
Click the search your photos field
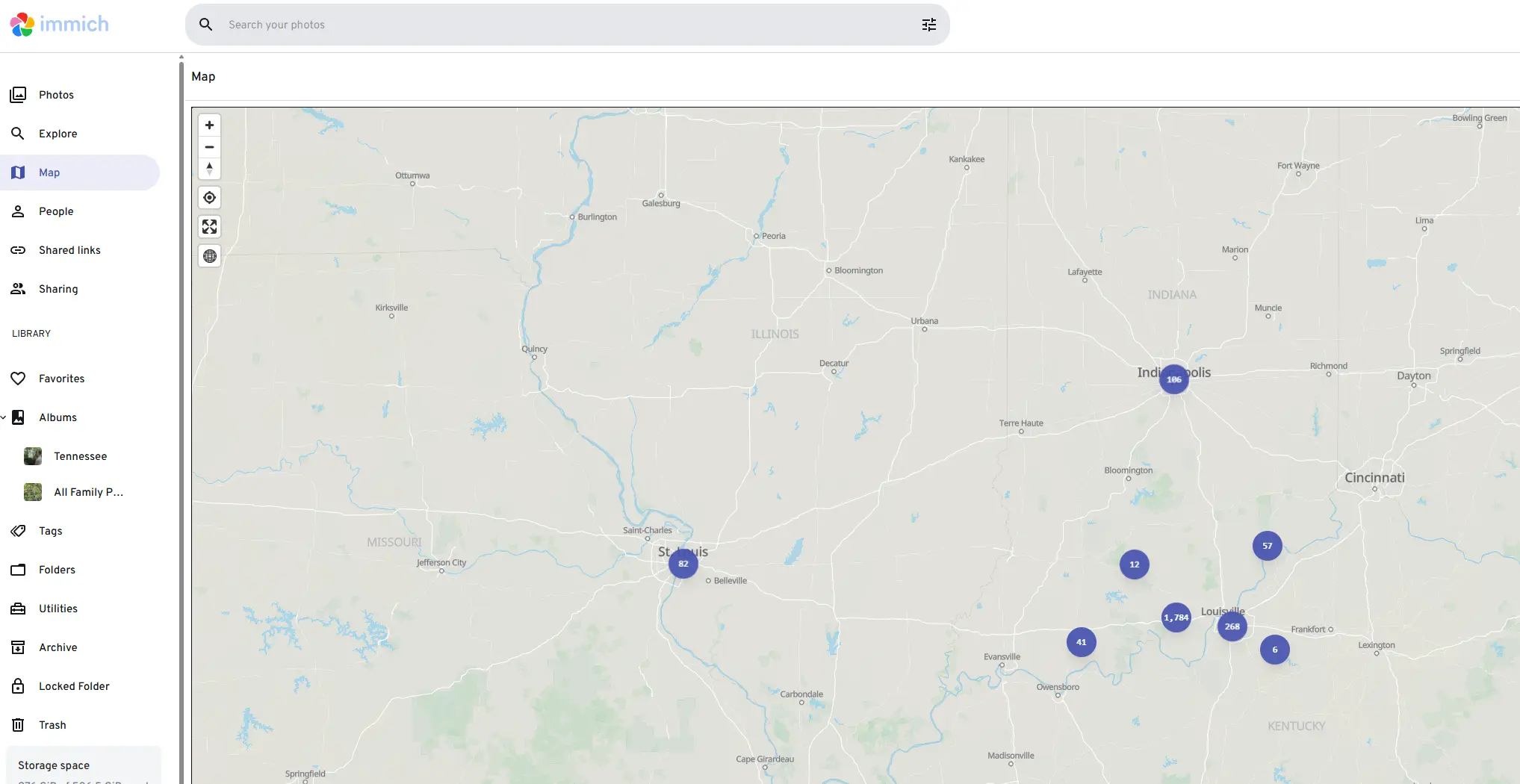[568, 25]
